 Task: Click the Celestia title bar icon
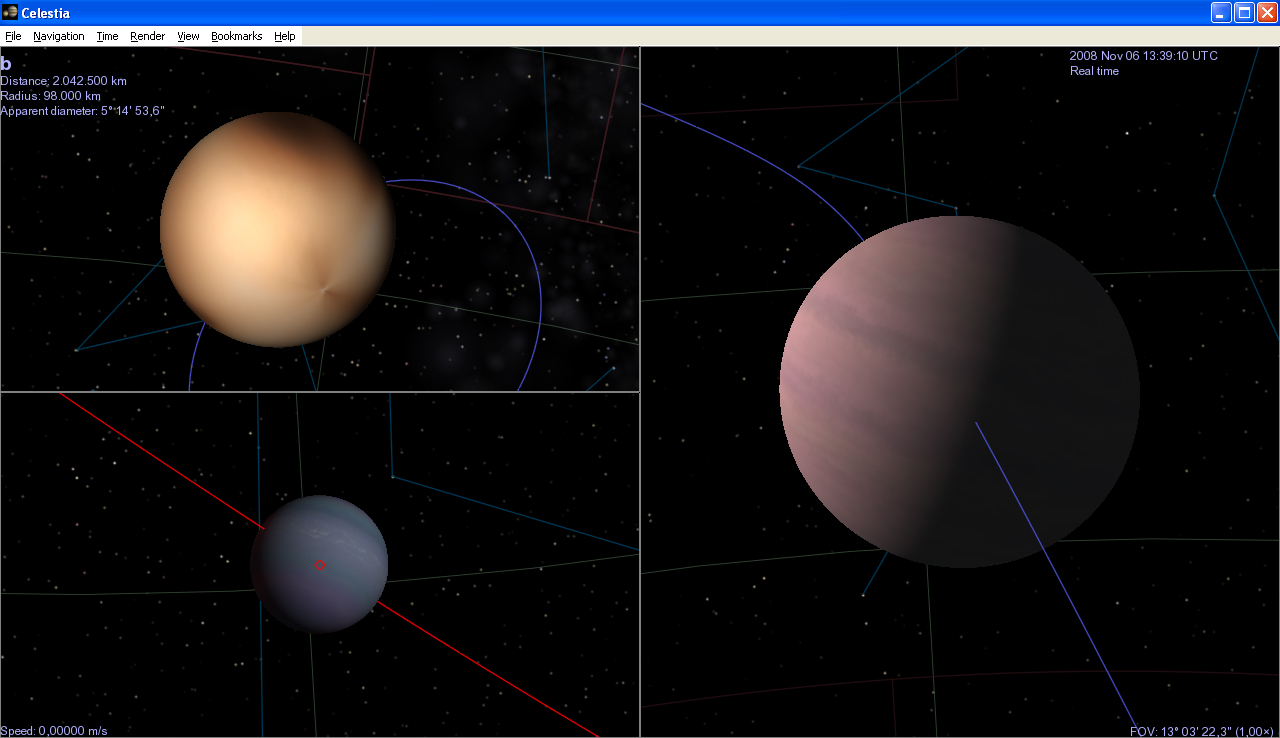click(x=10, y=12)
